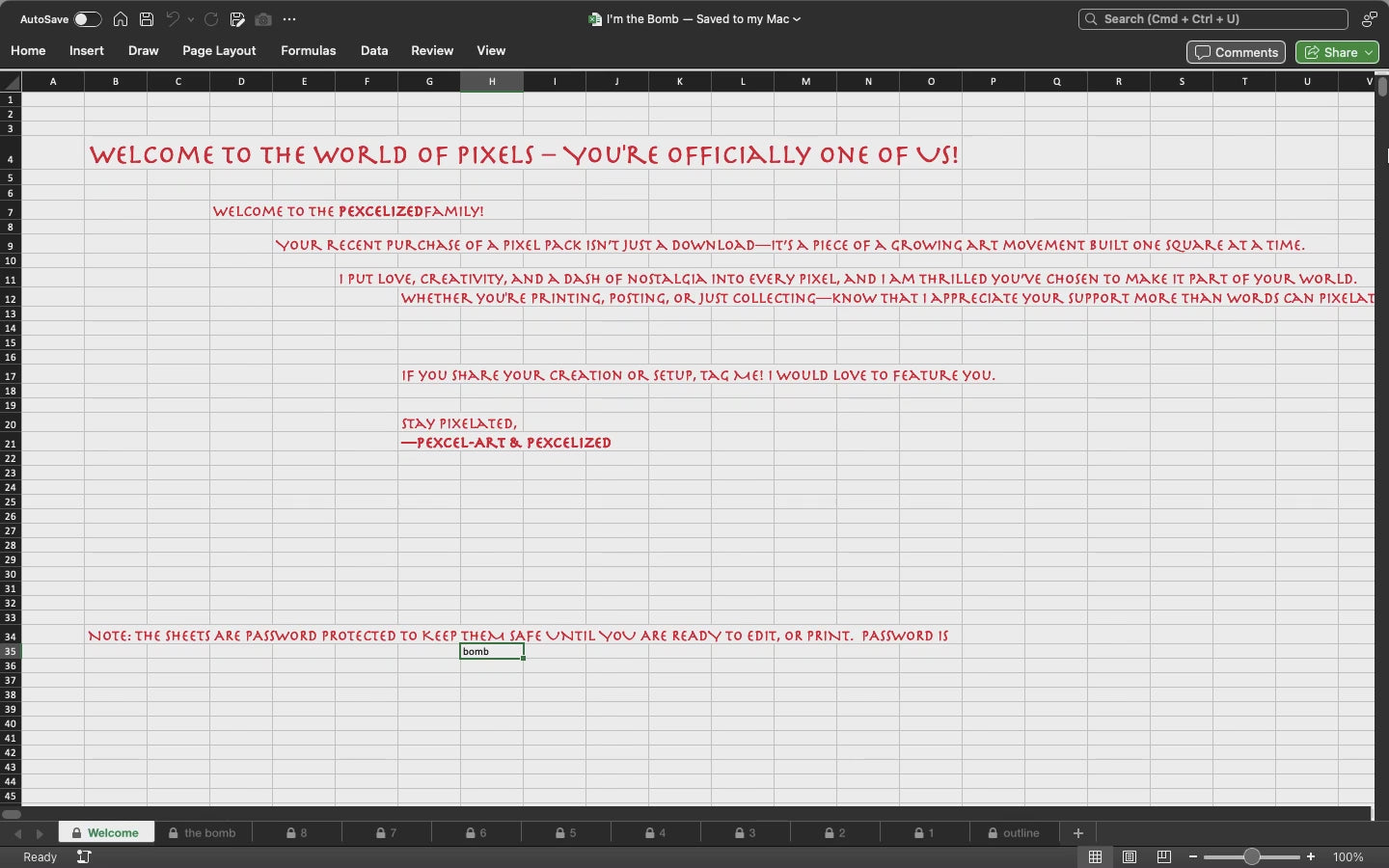Switch to Page Layout view icon

tap(1130, 856)
